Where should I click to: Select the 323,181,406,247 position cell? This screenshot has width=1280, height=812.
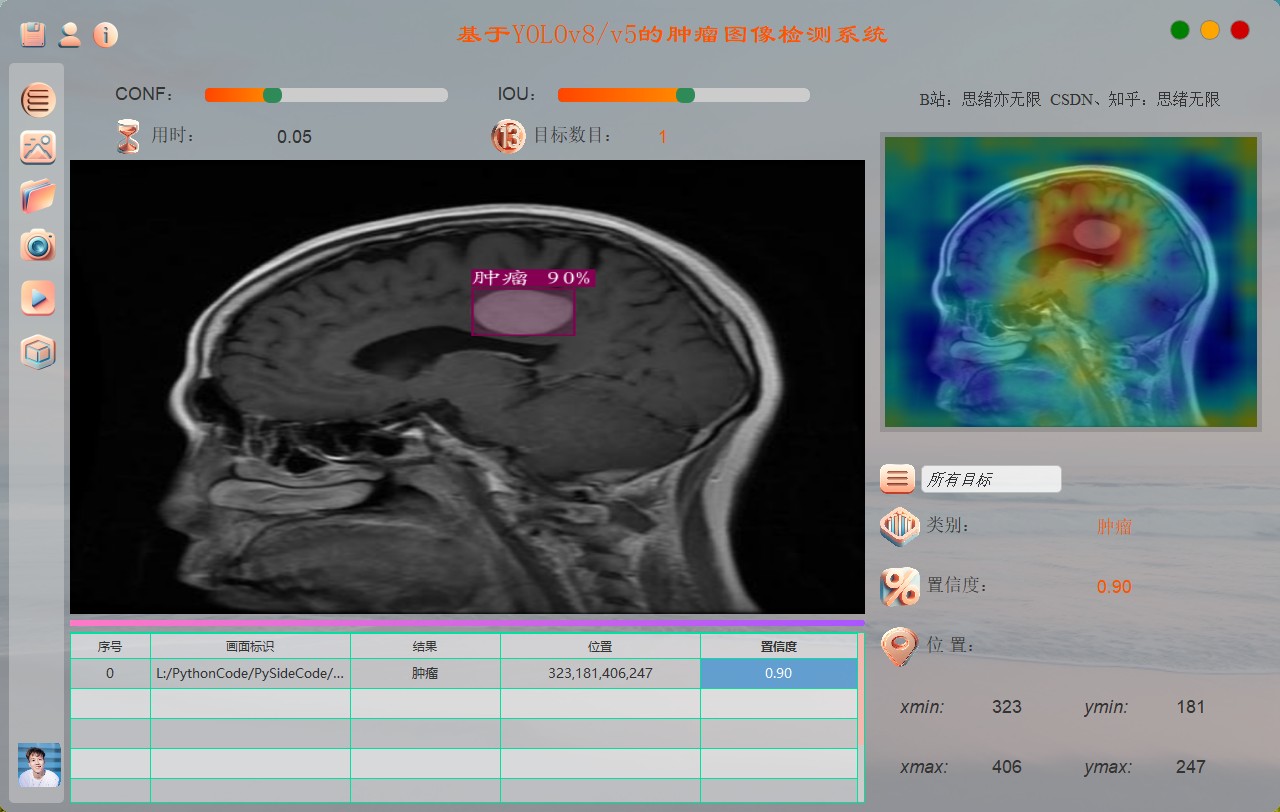tap(600, 674)
